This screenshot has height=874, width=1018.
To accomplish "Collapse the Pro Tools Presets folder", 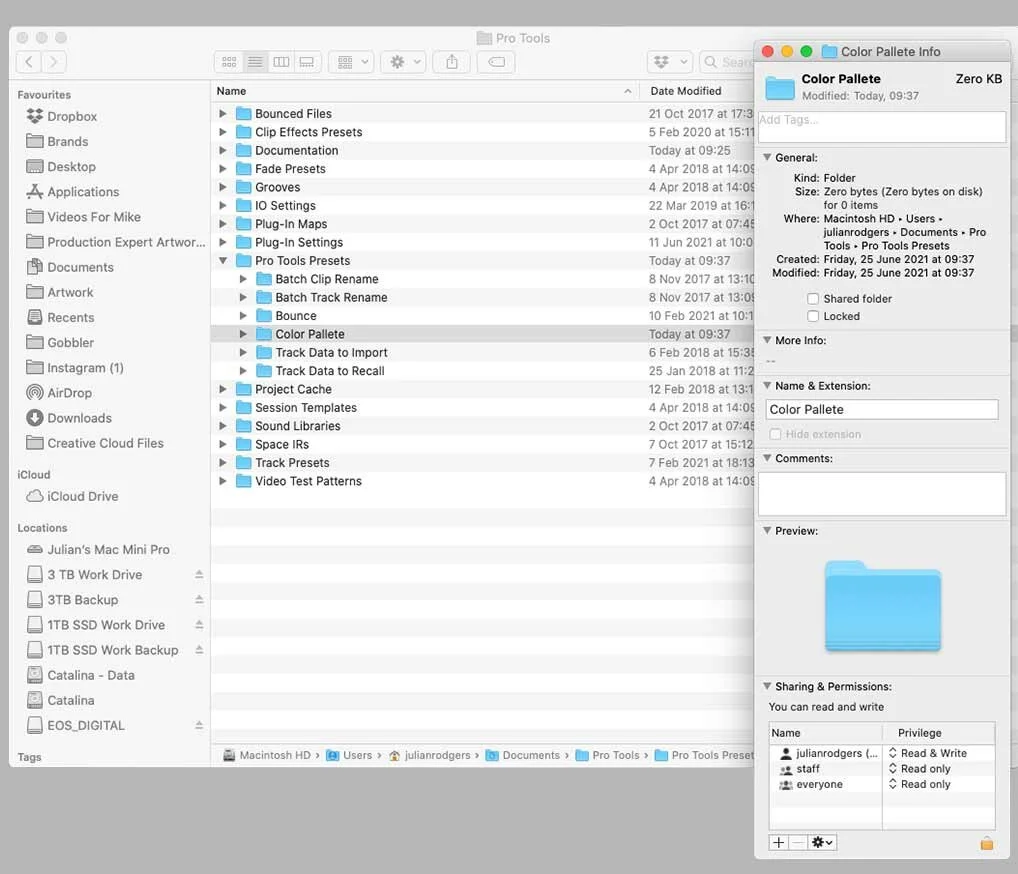I will (x=223, y=261).
